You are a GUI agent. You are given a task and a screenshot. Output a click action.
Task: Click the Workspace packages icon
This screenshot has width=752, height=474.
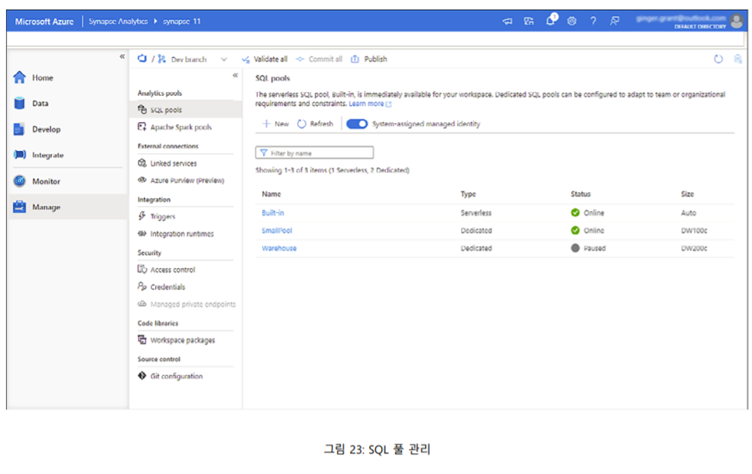(x=142, y=340)
